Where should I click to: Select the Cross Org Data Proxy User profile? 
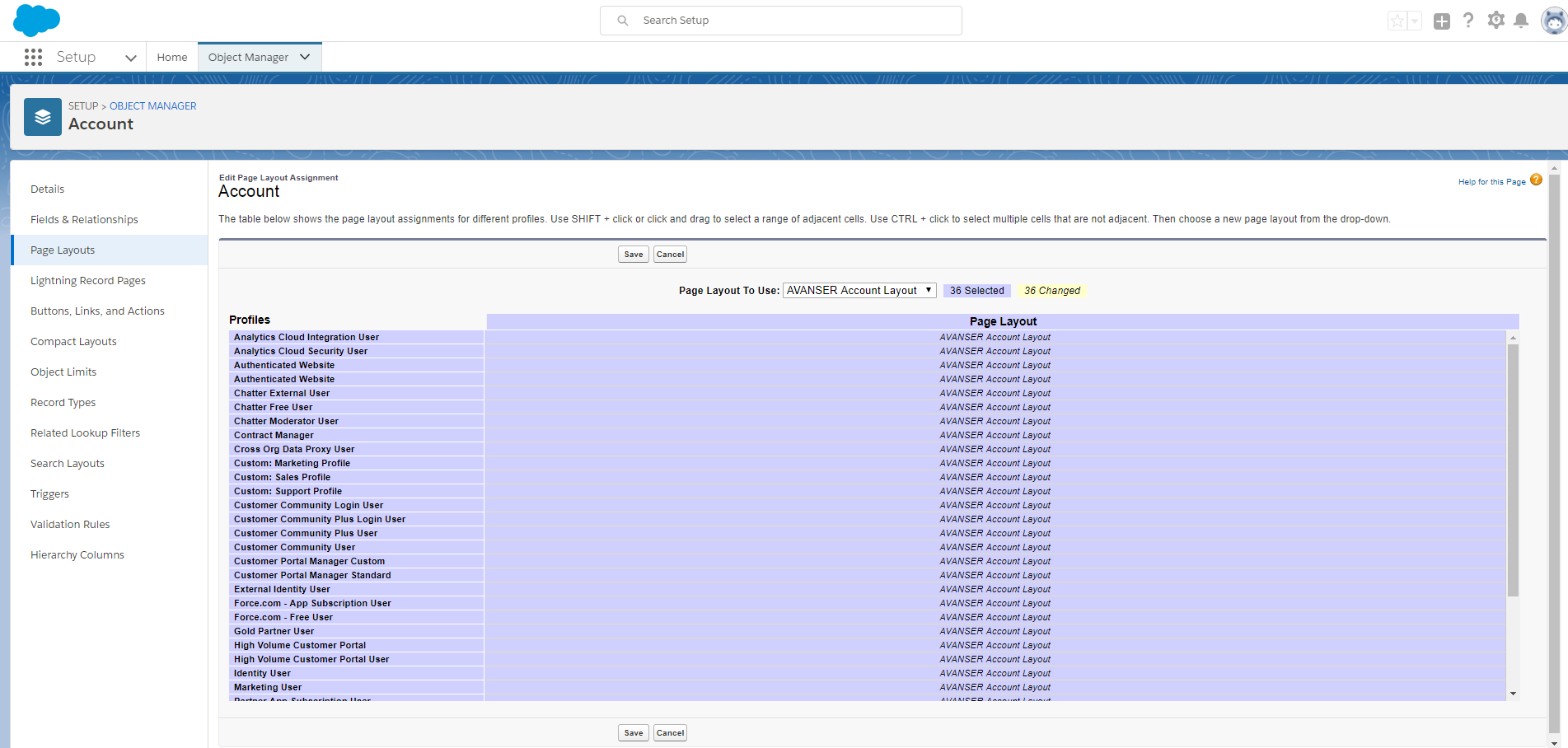tap(356, 449)
